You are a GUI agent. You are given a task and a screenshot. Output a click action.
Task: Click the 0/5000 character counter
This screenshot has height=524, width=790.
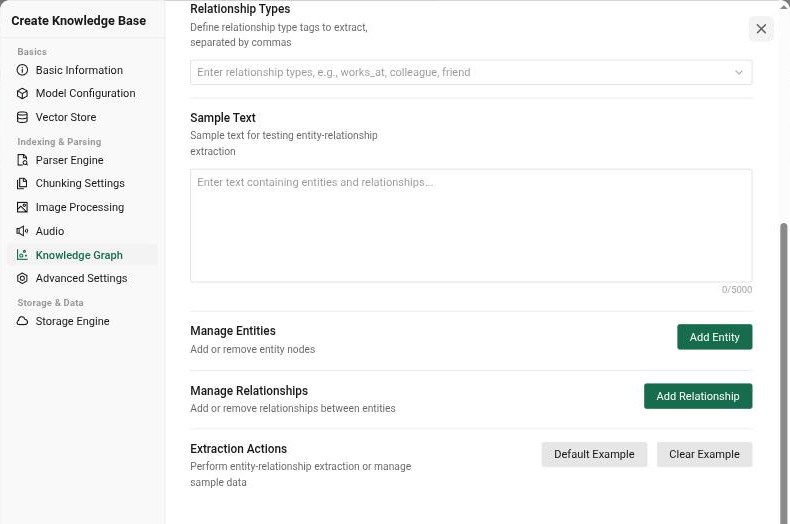(737, 290)
